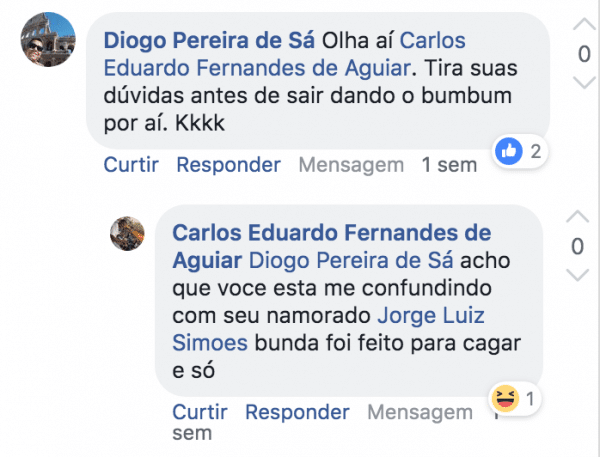Click Responder under Carlos Eduardo's reply
The image size is (600, 457).
(x=297, y=412)
